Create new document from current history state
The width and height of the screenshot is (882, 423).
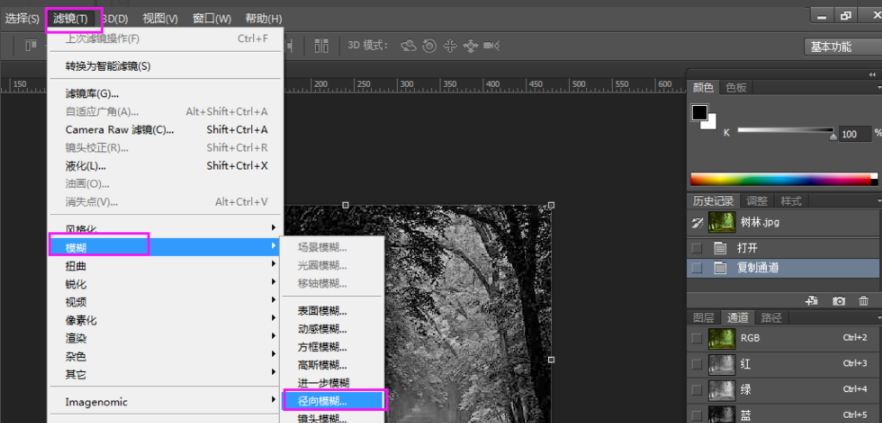click(x=812, y=300)
